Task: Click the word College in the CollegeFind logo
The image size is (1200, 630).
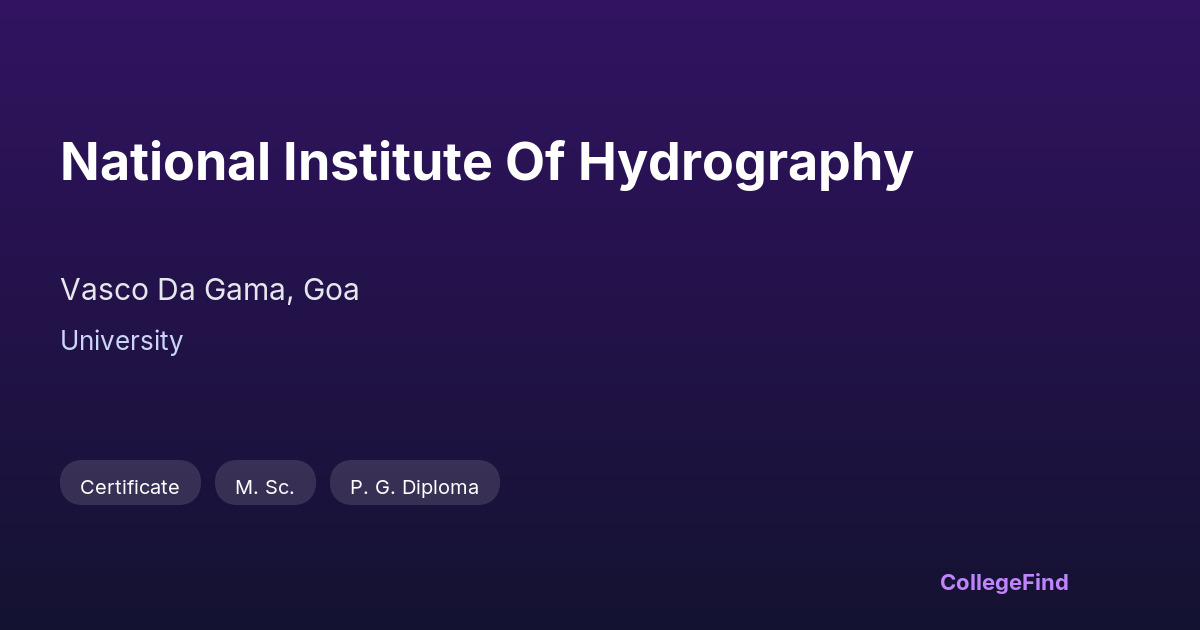Action: pyautogui.click(x=982, y=582)
